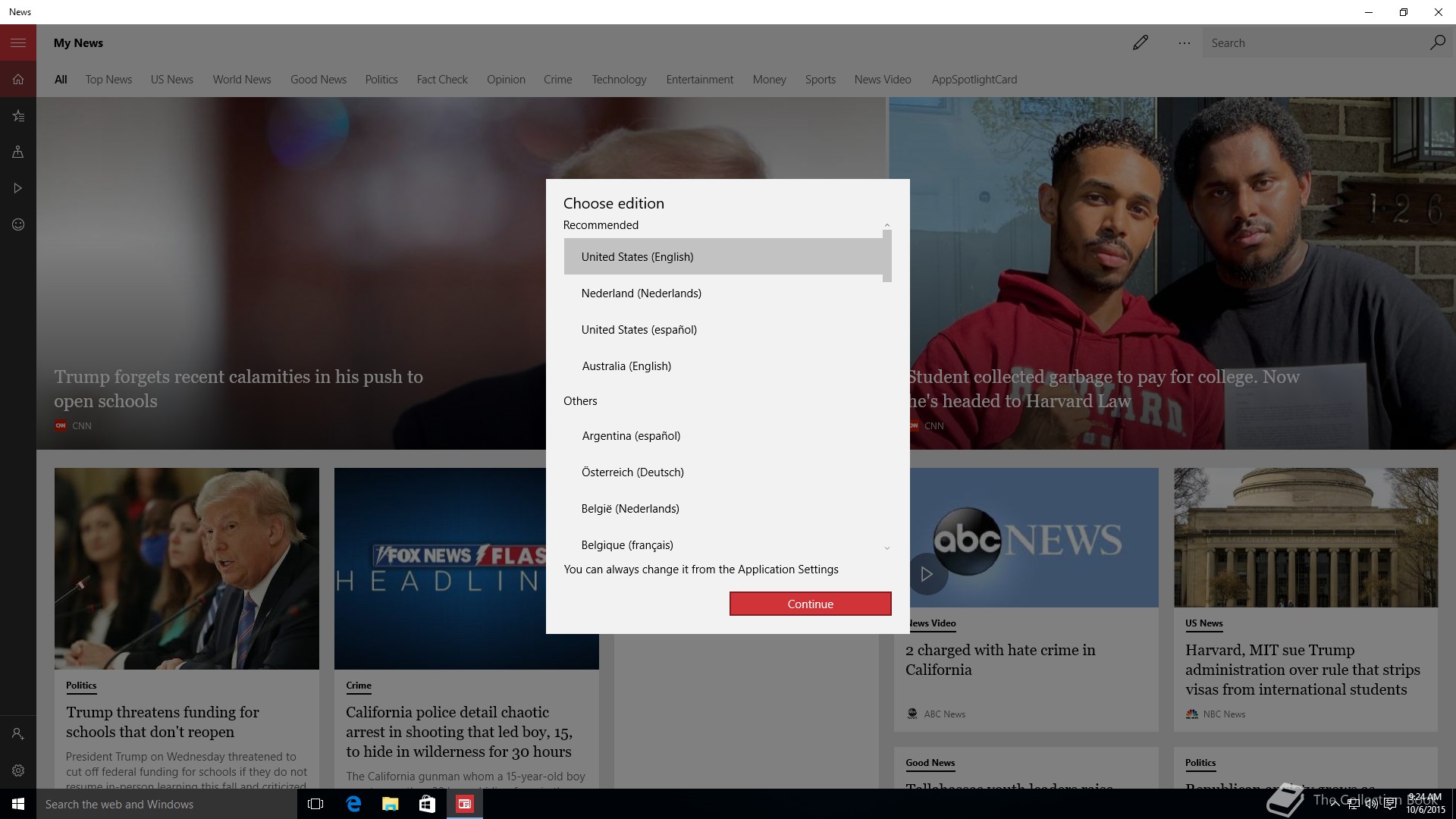The height and width of the screenshot is (819, 1456).
Task: Open the hamburger navigation menu
Action: 18,42
